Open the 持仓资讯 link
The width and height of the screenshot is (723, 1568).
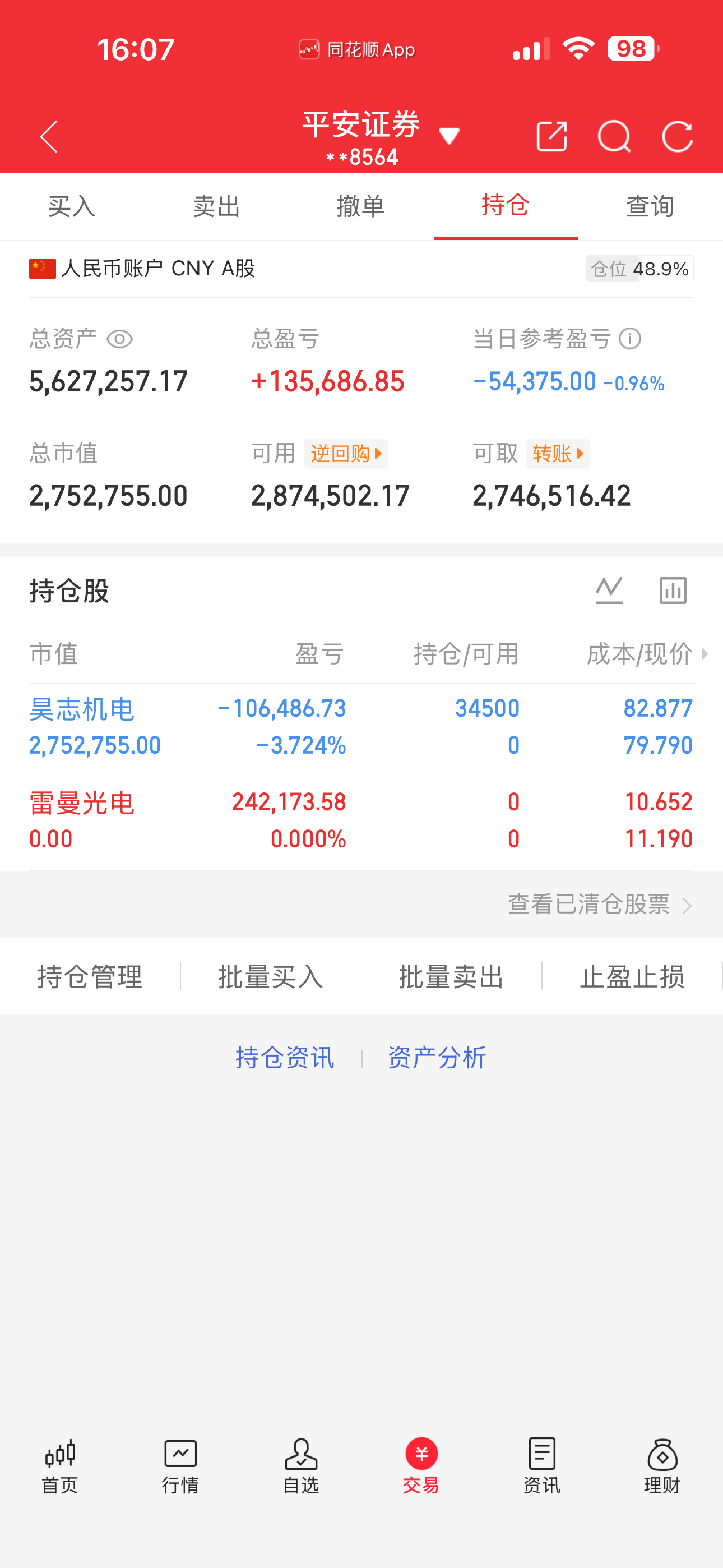click(285, 1058)
